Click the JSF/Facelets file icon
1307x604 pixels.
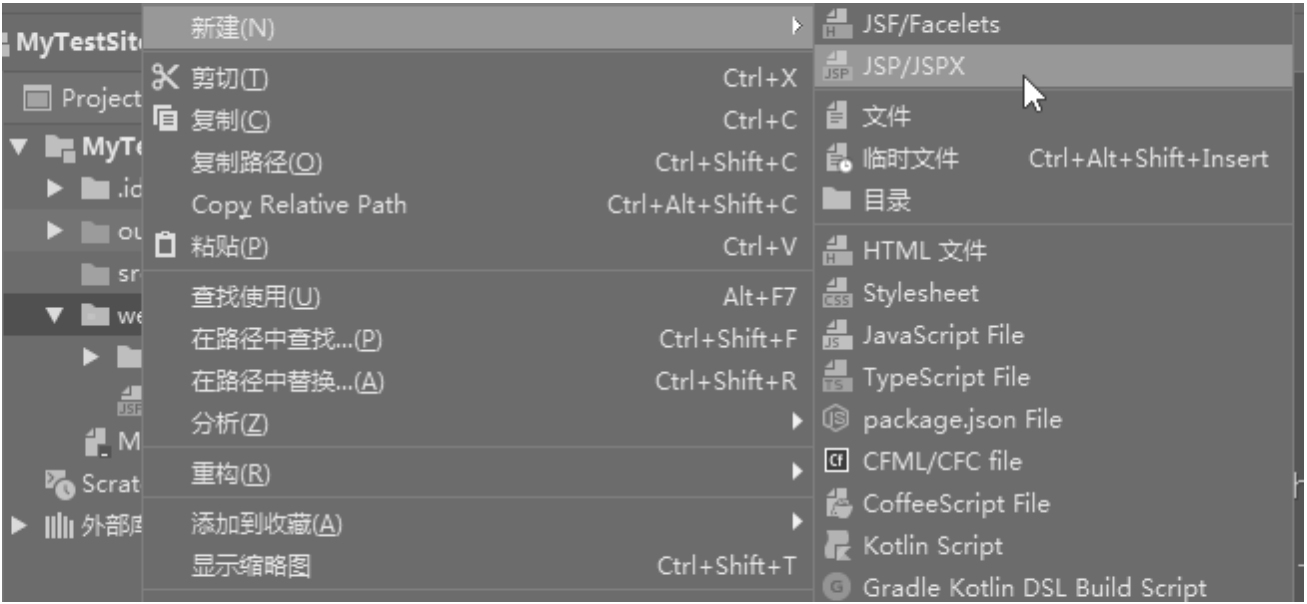tap(836, 25)
